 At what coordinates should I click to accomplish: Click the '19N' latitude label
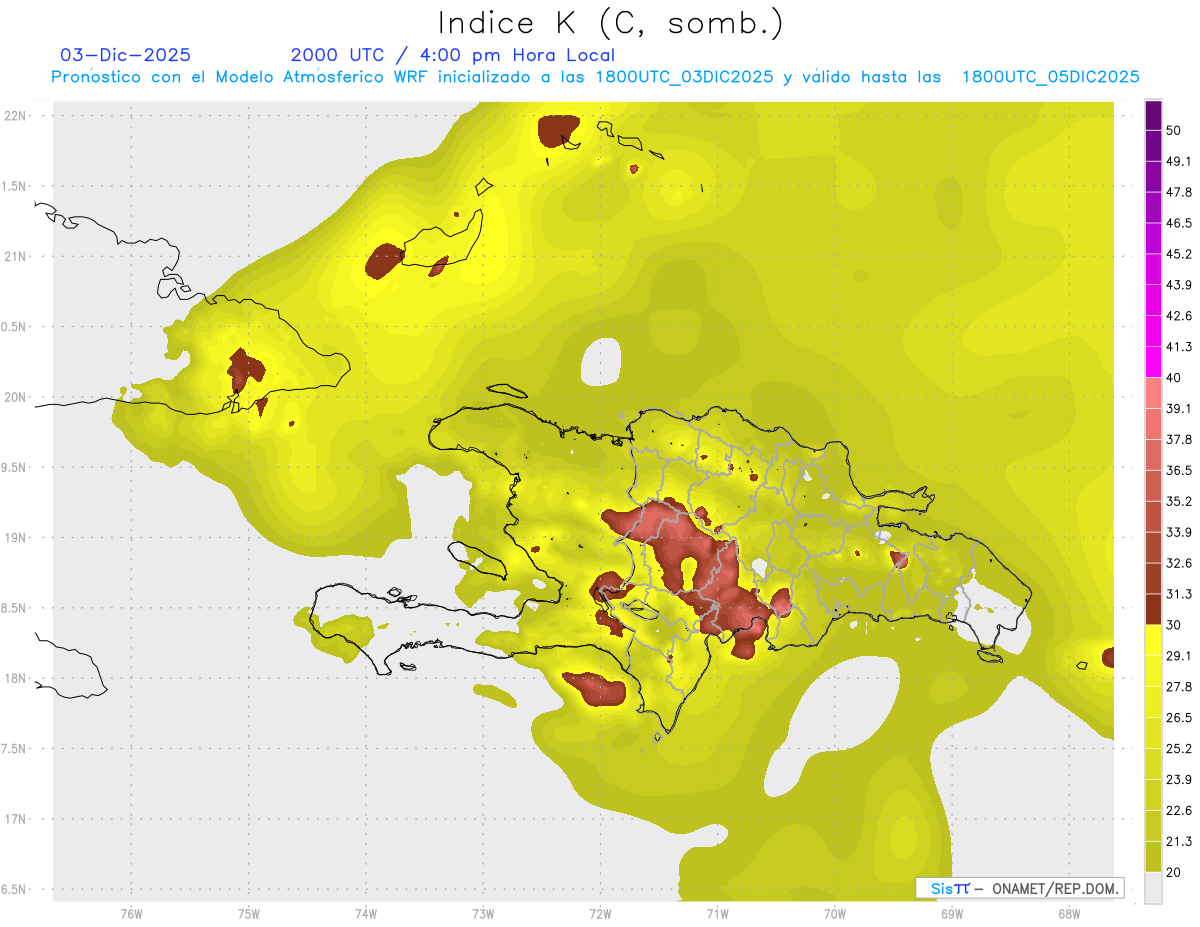(15, 537)
